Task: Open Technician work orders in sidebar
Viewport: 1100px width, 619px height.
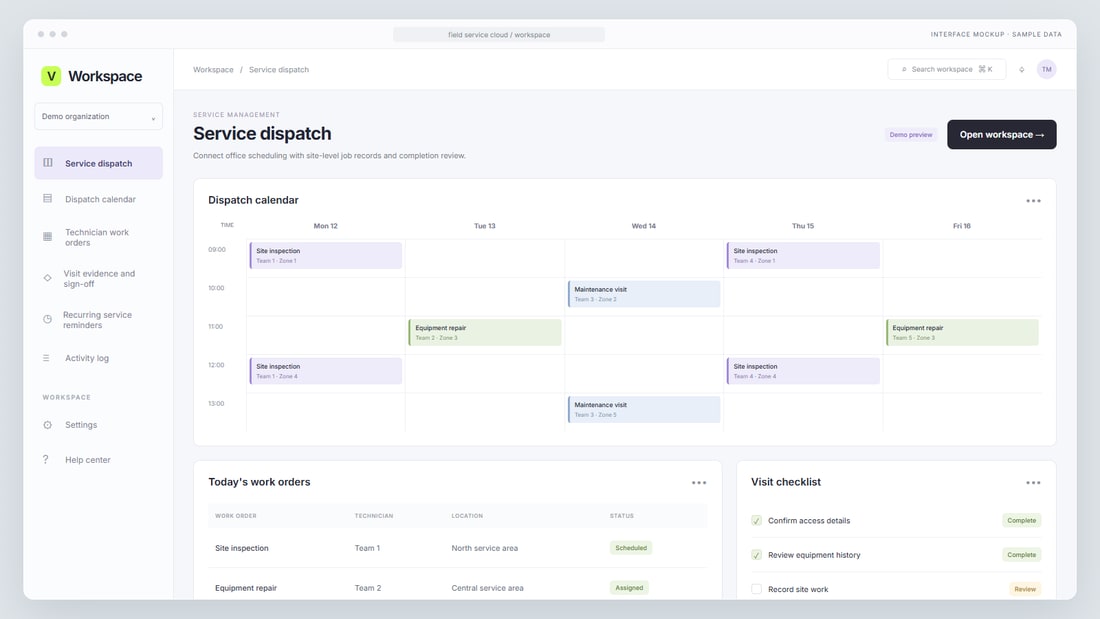Action: pyautogui.click(x=98, y=237)
